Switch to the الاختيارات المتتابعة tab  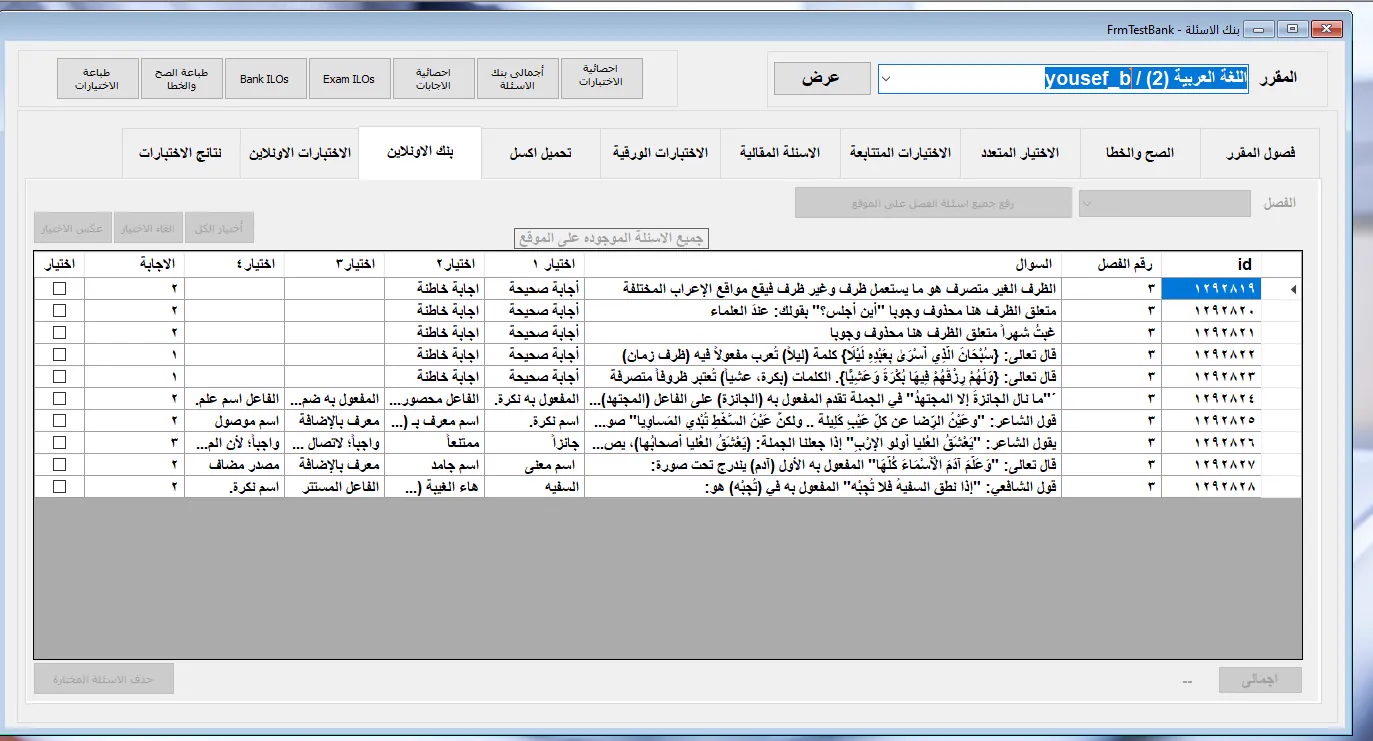click(900, 153)
